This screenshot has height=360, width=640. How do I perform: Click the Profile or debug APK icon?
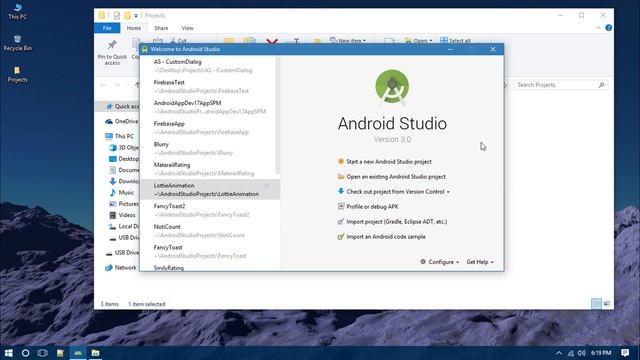click(x=341, y=206)
